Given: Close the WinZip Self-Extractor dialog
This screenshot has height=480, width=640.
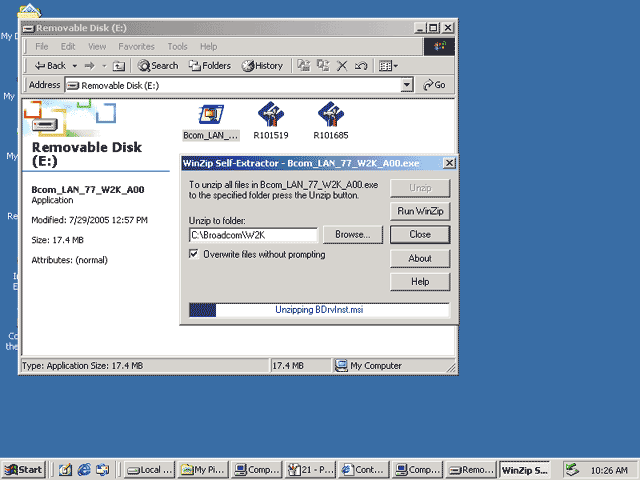Looking at the screenshot, I should click(449, 163).
